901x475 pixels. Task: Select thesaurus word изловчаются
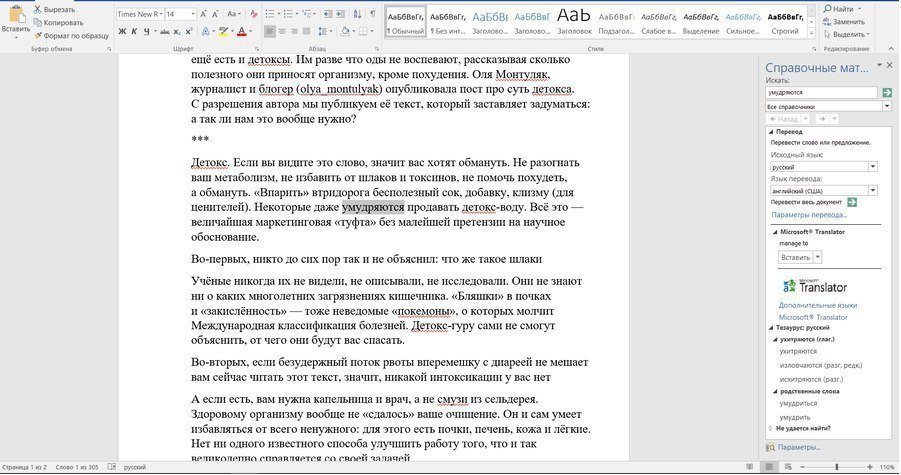(821, 365)
